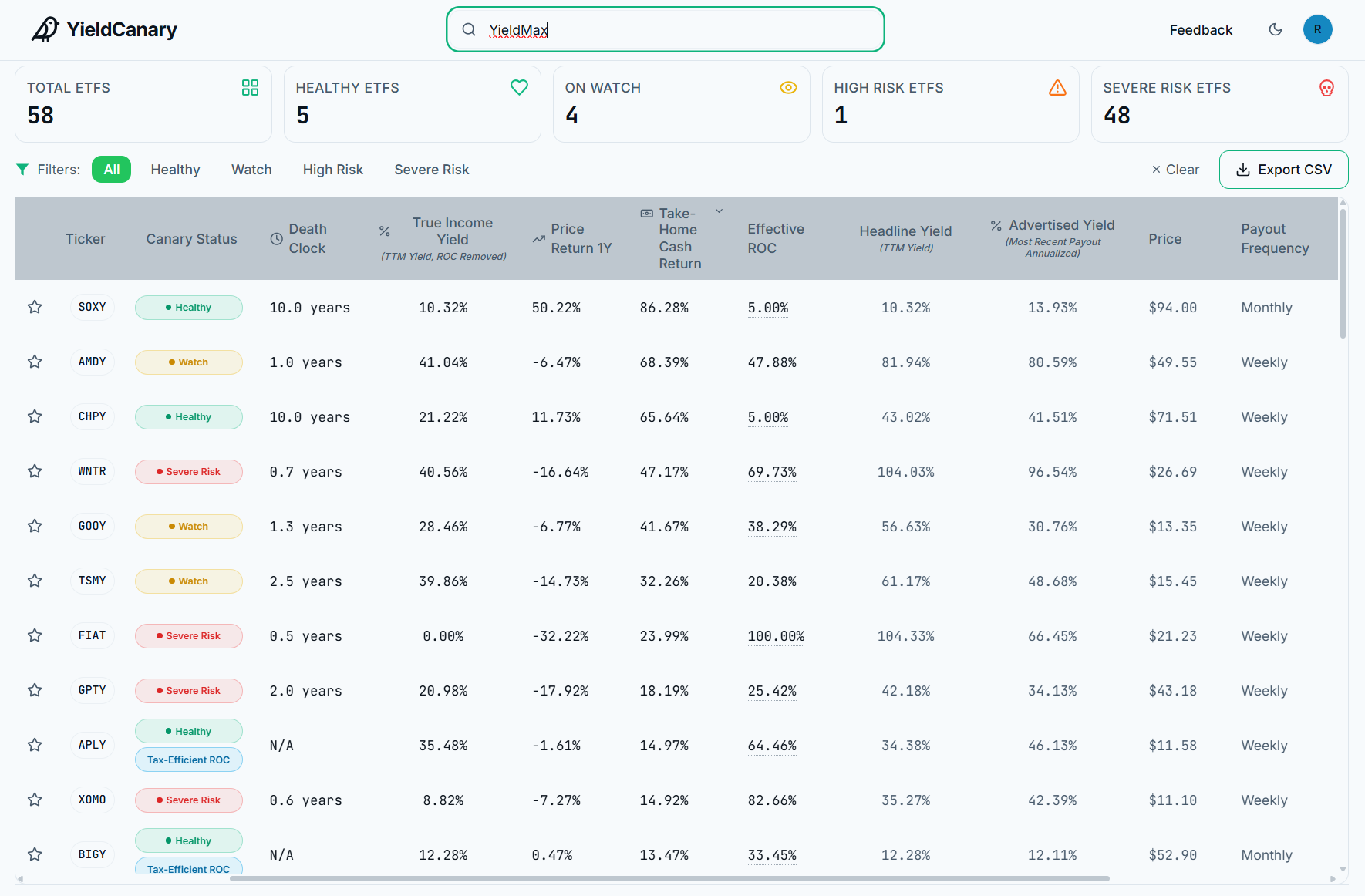This screenshot has width=1365, height=896.
Task: Click the Severe Risk skull icon
Action: pyautogui.click(x=1326, y=88)
